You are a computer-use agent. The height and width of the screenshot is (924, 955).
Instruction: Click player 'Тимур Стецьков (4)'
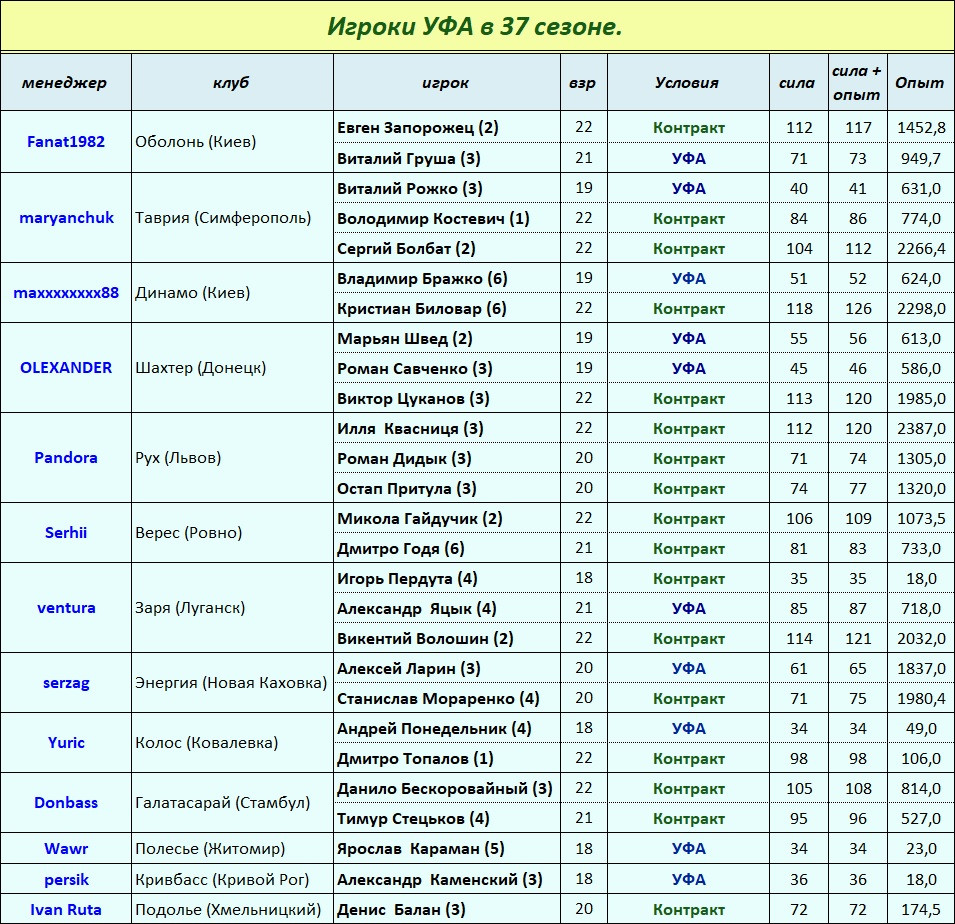point(414,819)
